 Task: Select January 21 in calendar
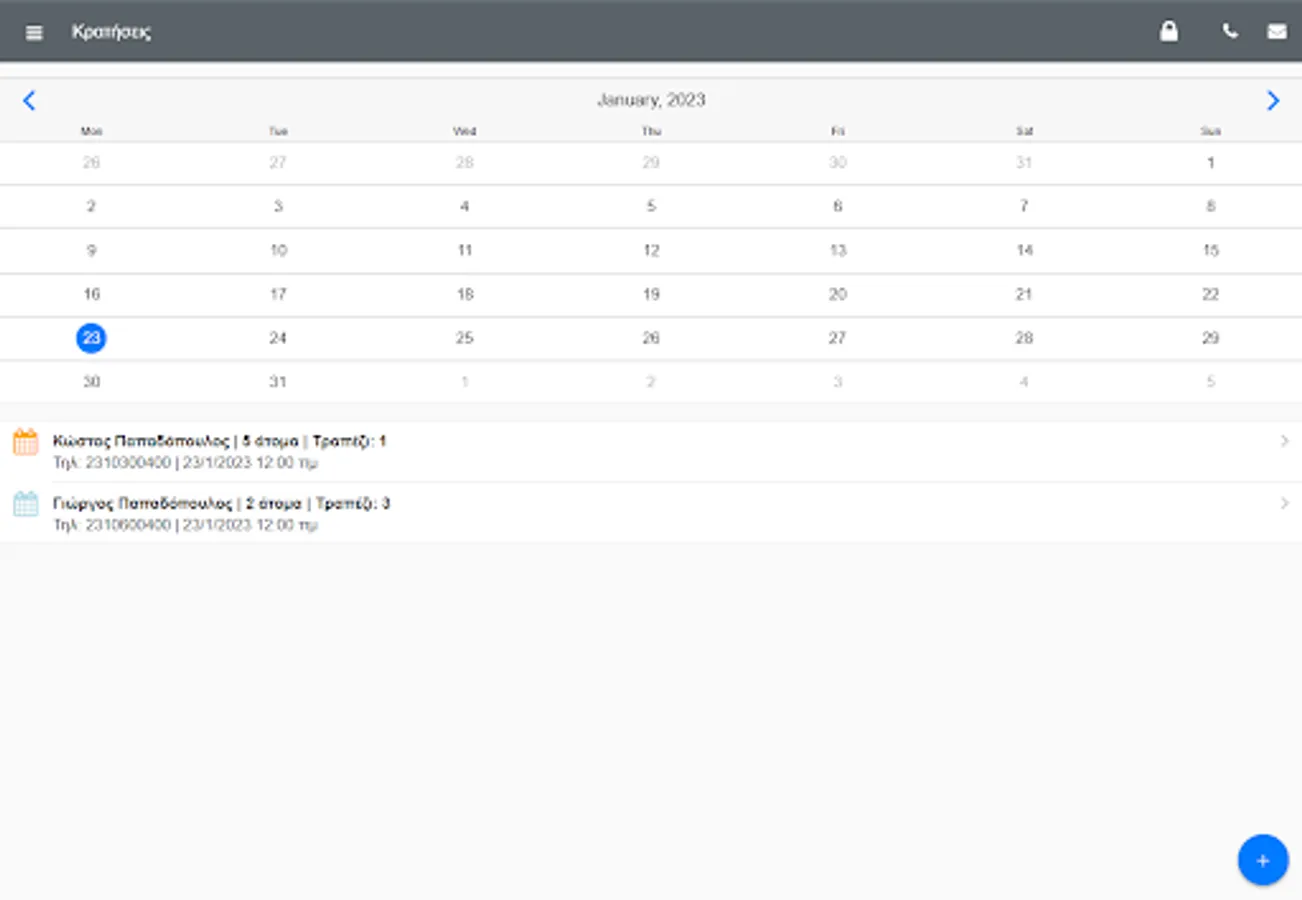pyautogui.click(x=1024, y=295)
